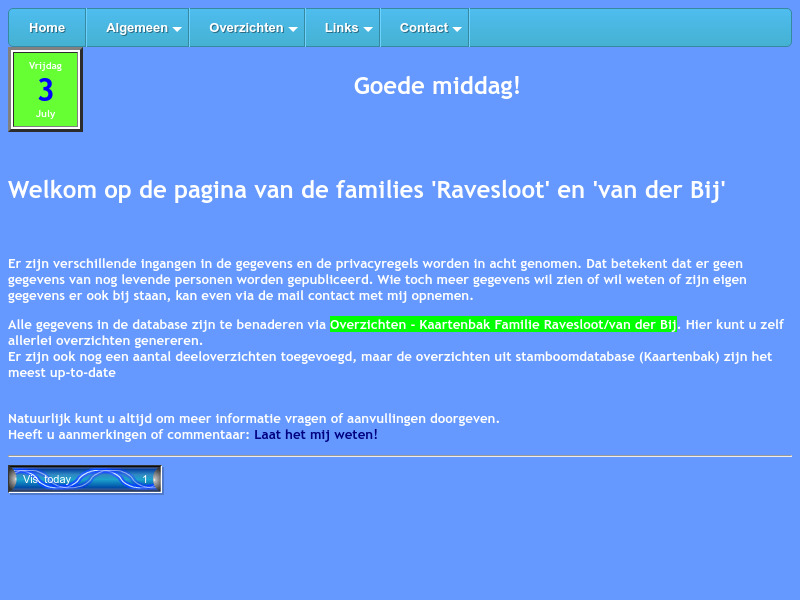This screenshot has height=600, width=800.
Task: Expand the Overzichten dropdown menu
Action: coord(293,28)
